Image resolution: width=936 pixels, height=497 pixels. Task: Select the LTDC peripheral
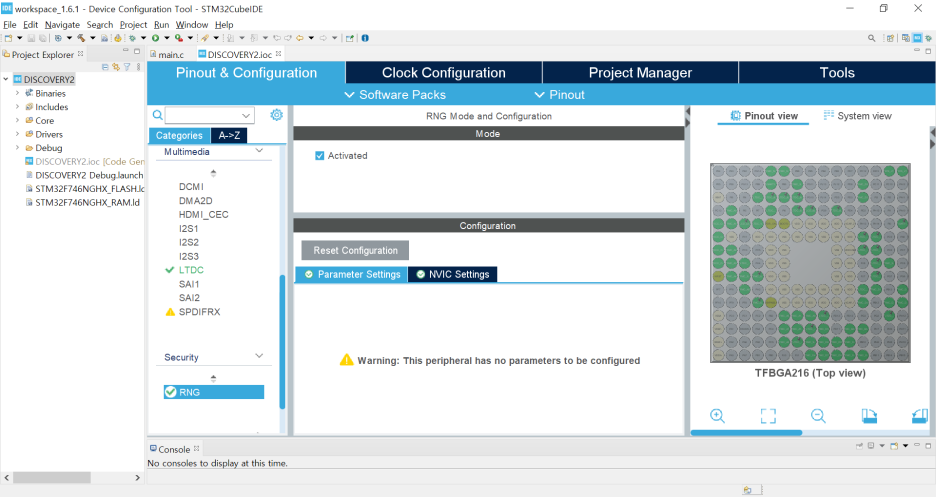point(191,270)
